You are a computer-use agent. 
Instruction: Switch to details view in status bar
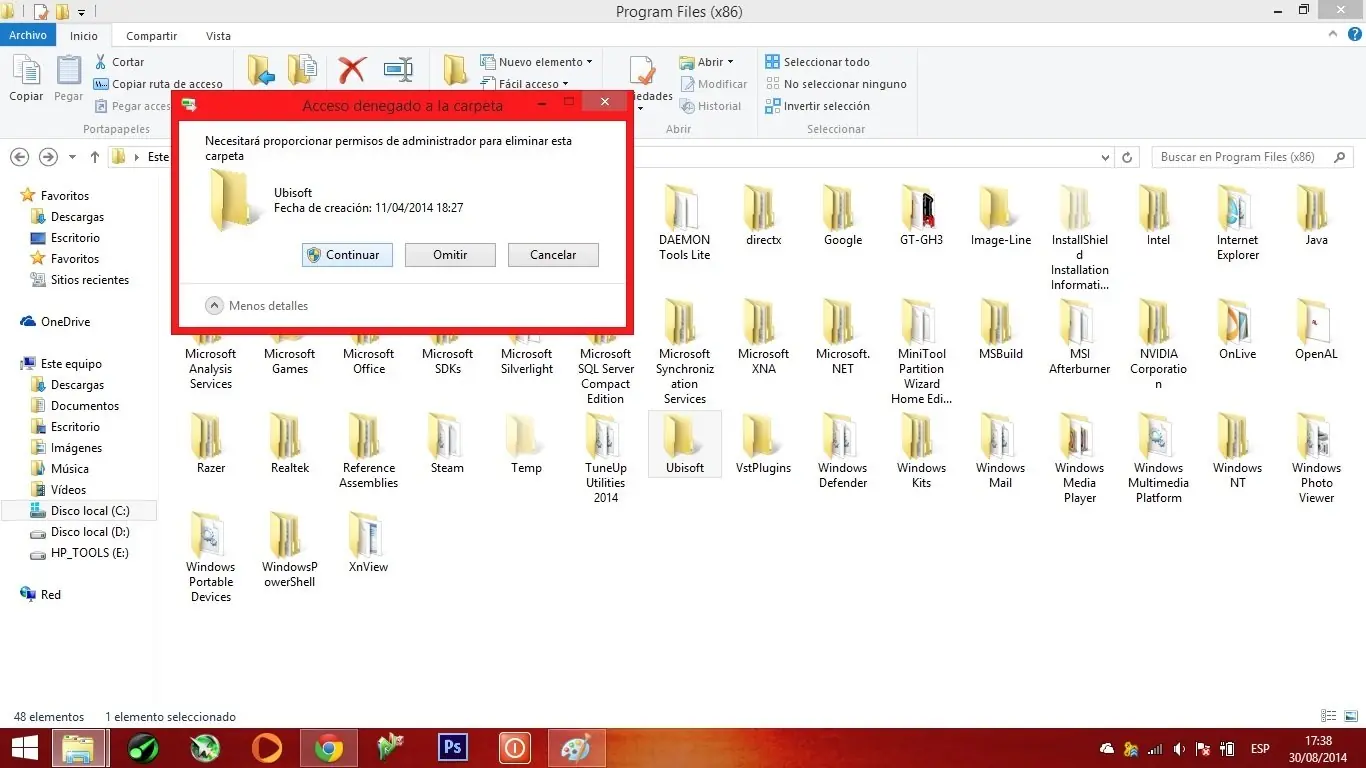coord(1328,716)
